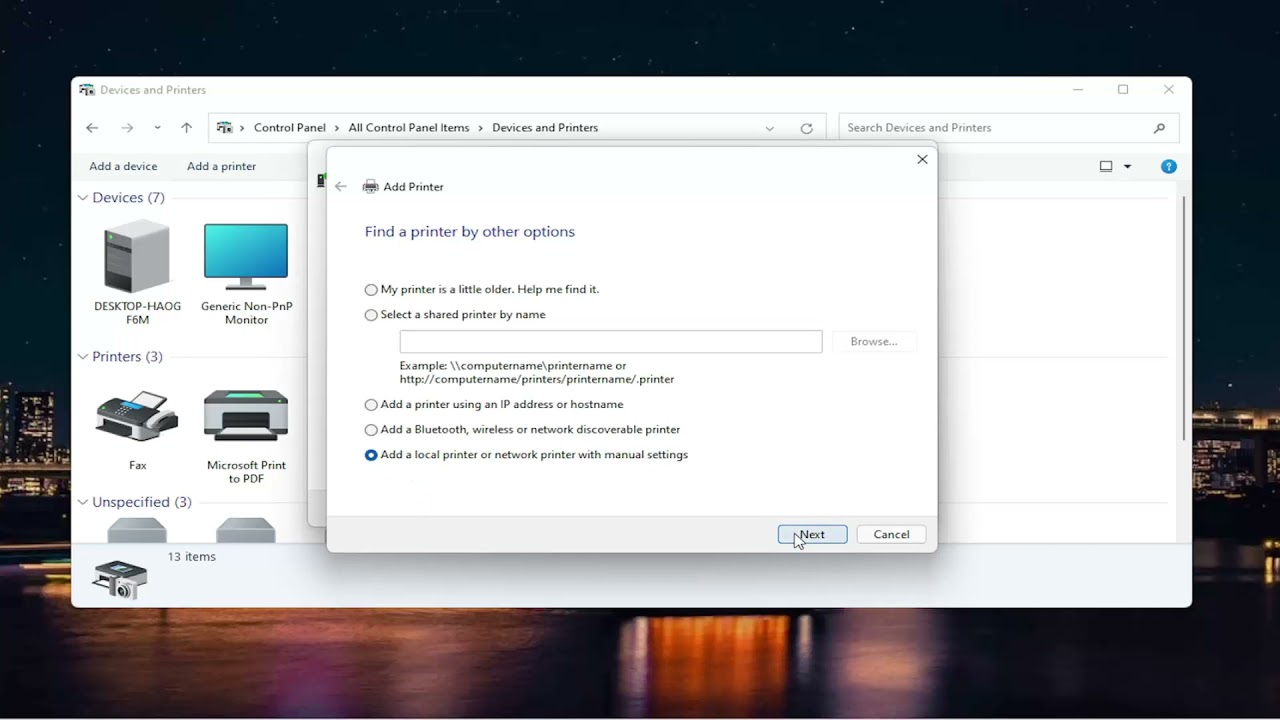The width and height of the screenshot is (1280, 720).
Task: Collapse the Devices (7) group
Action: (x=83, y=198)
